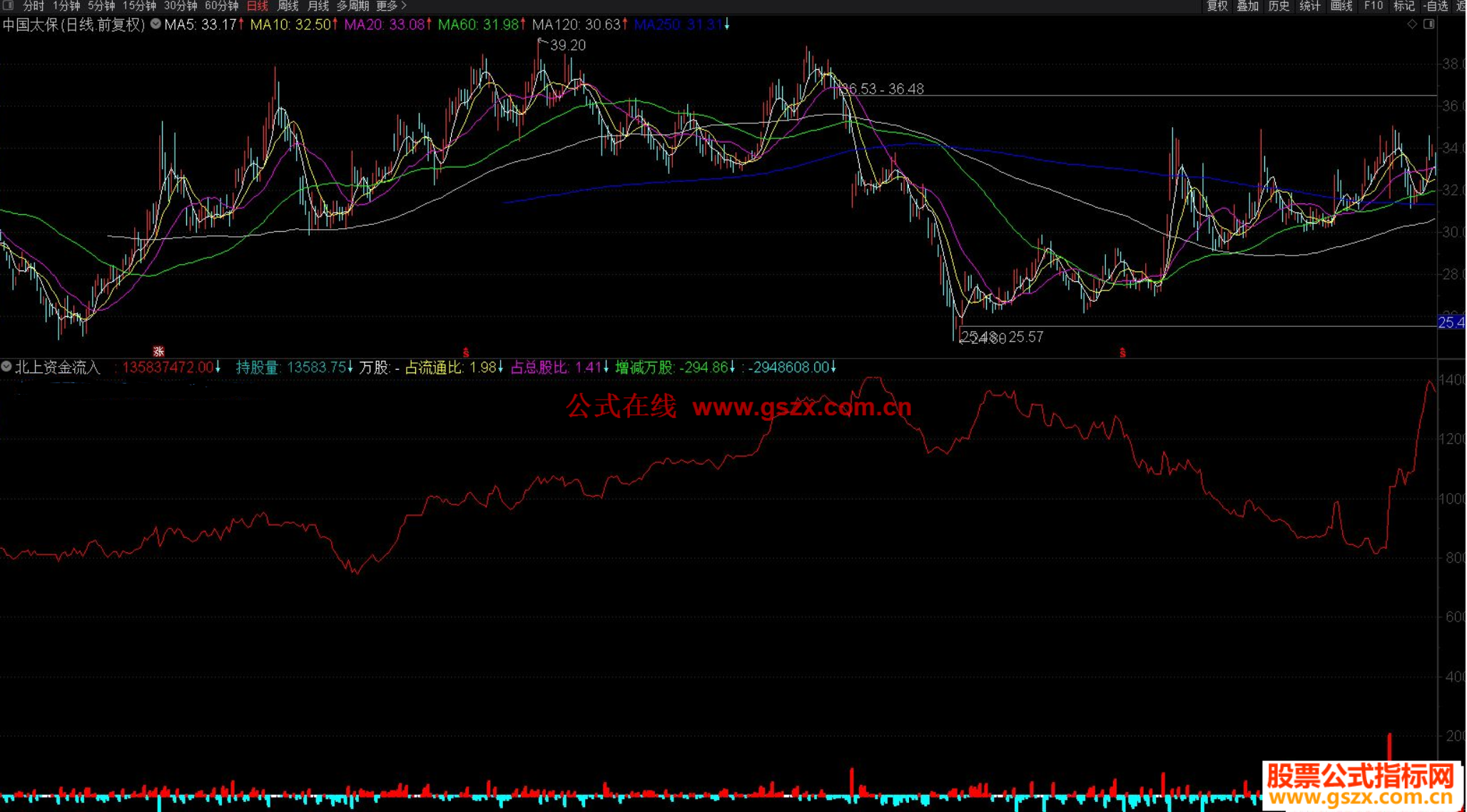
Task: Select the 30分钟 period tab
Action: 181,6
